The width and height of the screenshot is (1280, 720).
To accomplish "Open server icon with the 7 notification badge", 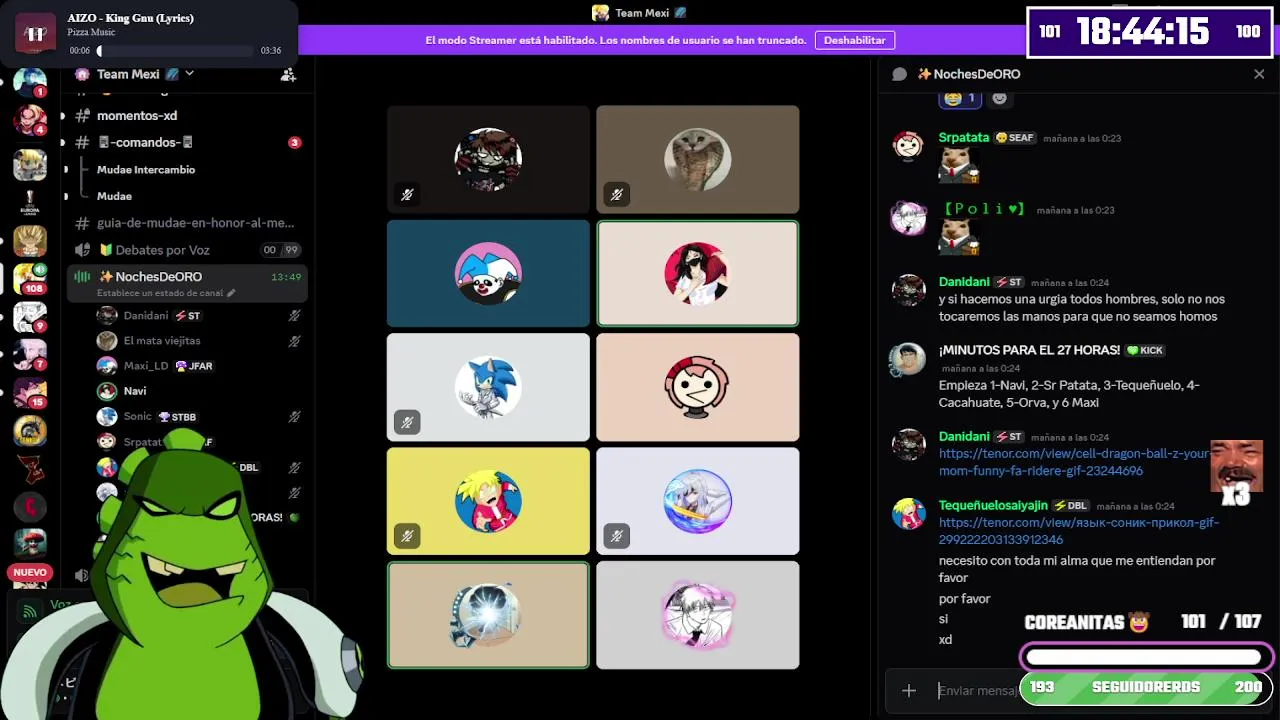I will click(x=29, y=355).
